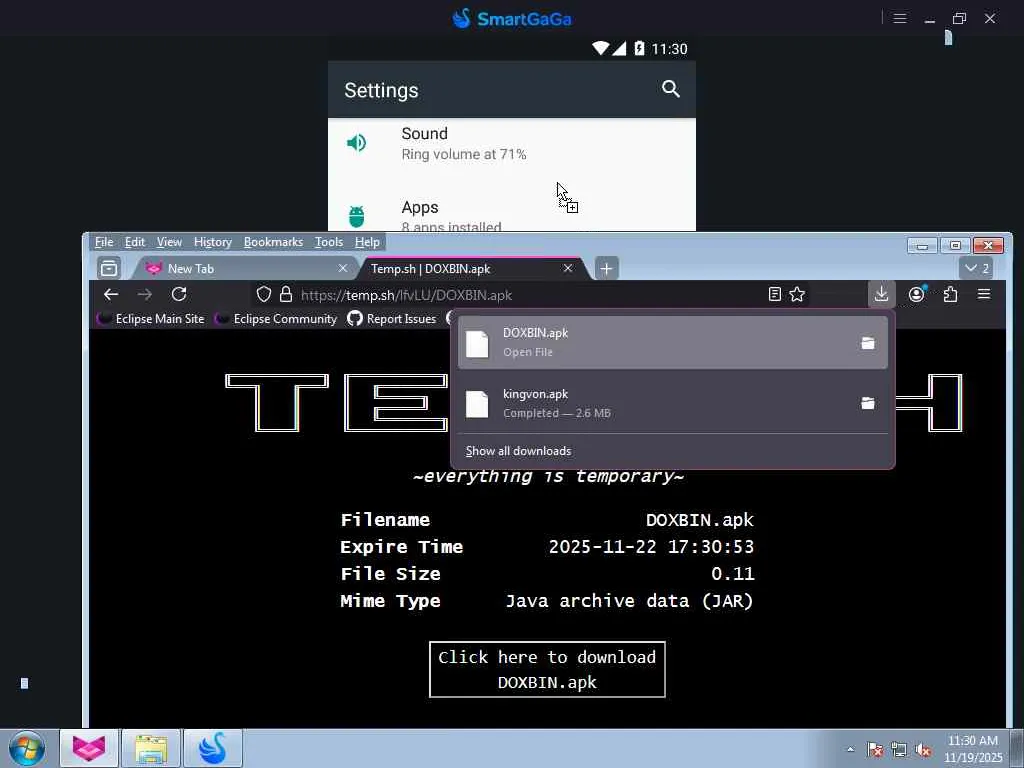Click the padlock site security icon
This screenshot has height=768, width=1024.
point(286,295)
